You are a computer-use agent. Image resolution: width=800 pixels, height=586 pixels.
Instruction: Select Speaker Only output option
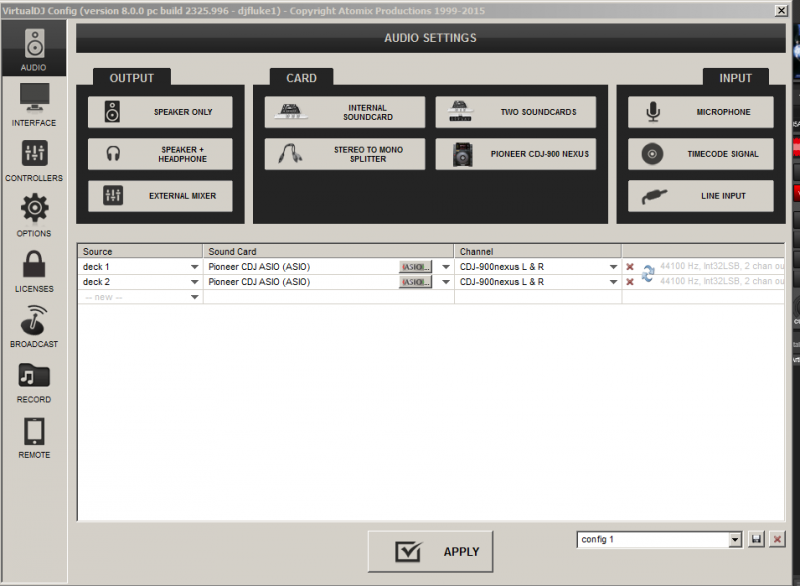[x=160, y=112]
